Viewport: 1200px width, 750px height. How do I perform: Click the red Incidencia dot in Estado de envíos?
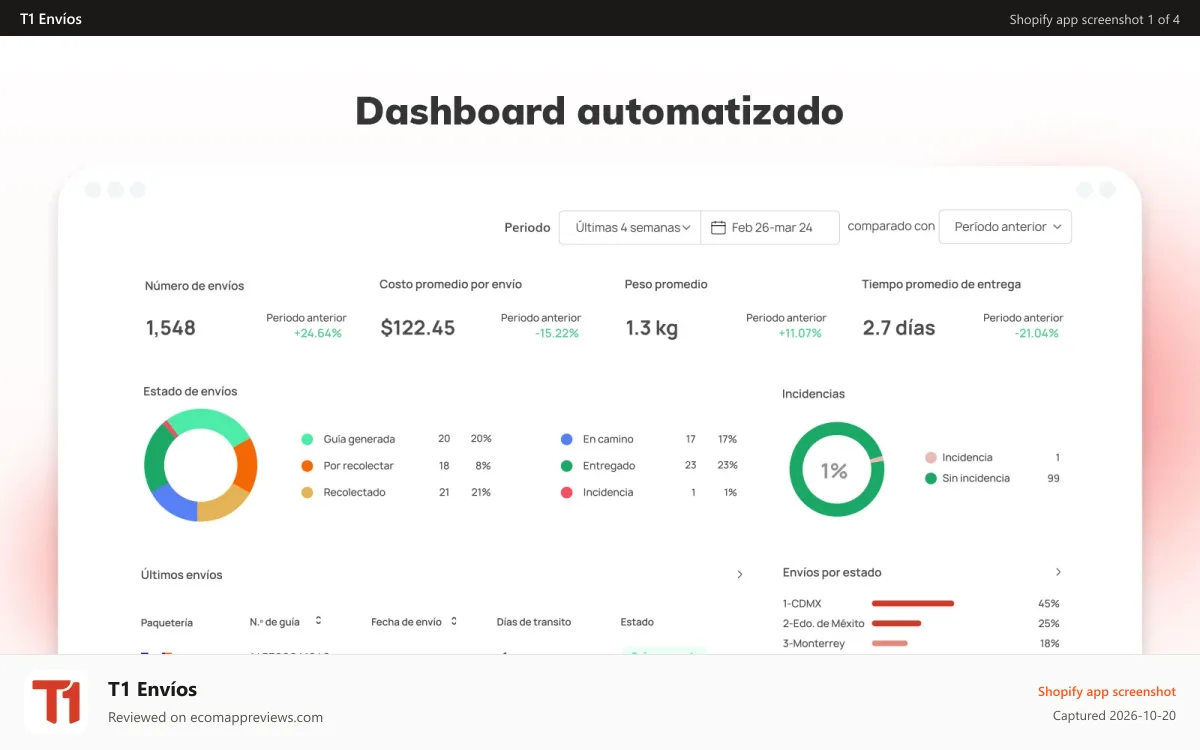click(567, 492)
